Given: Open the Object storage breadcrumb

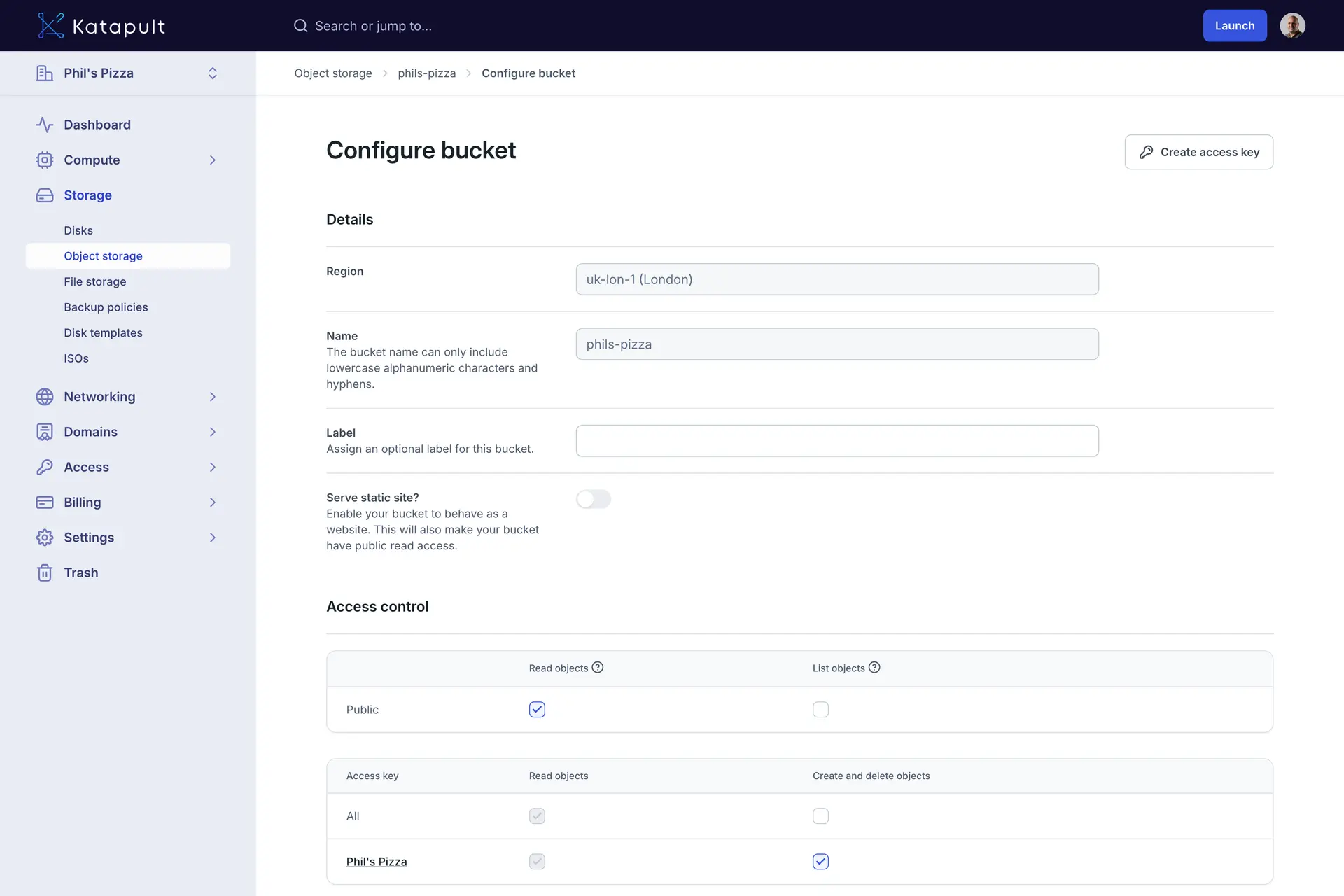Looking at the screenshot, I should (x=333, y=73).
